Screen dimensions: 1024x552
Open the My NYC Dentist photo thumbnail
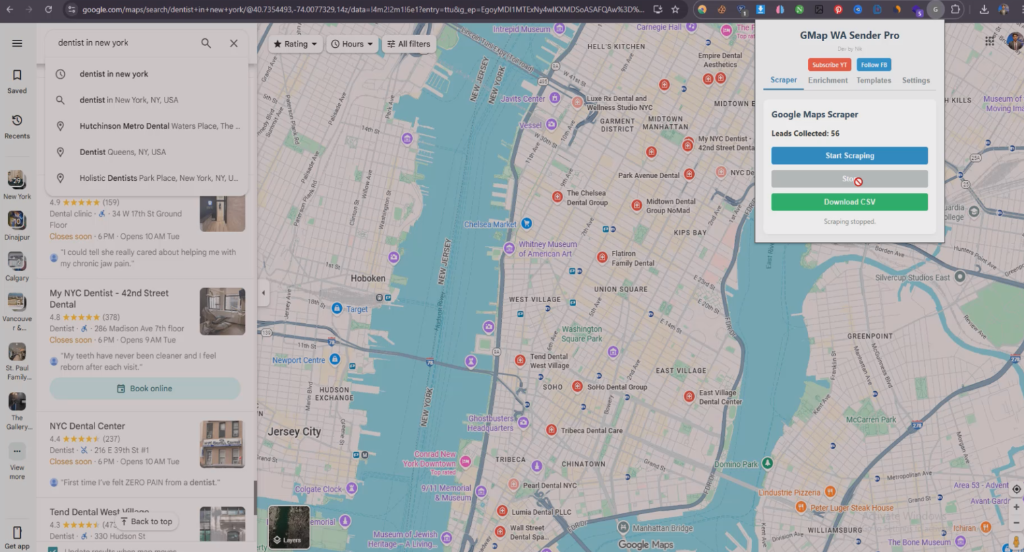click(222, 312)
